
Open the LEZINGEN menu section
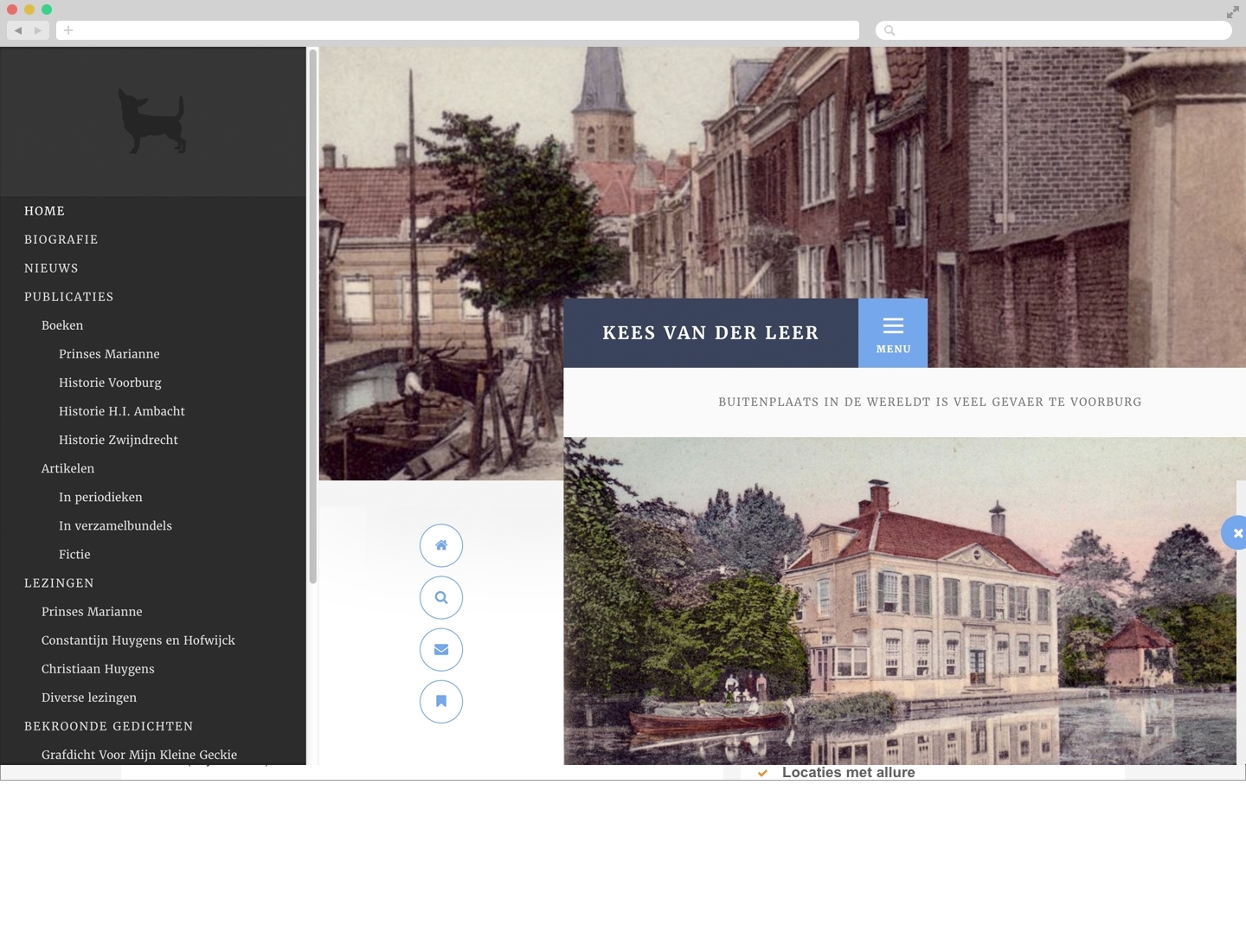[59, 583]
